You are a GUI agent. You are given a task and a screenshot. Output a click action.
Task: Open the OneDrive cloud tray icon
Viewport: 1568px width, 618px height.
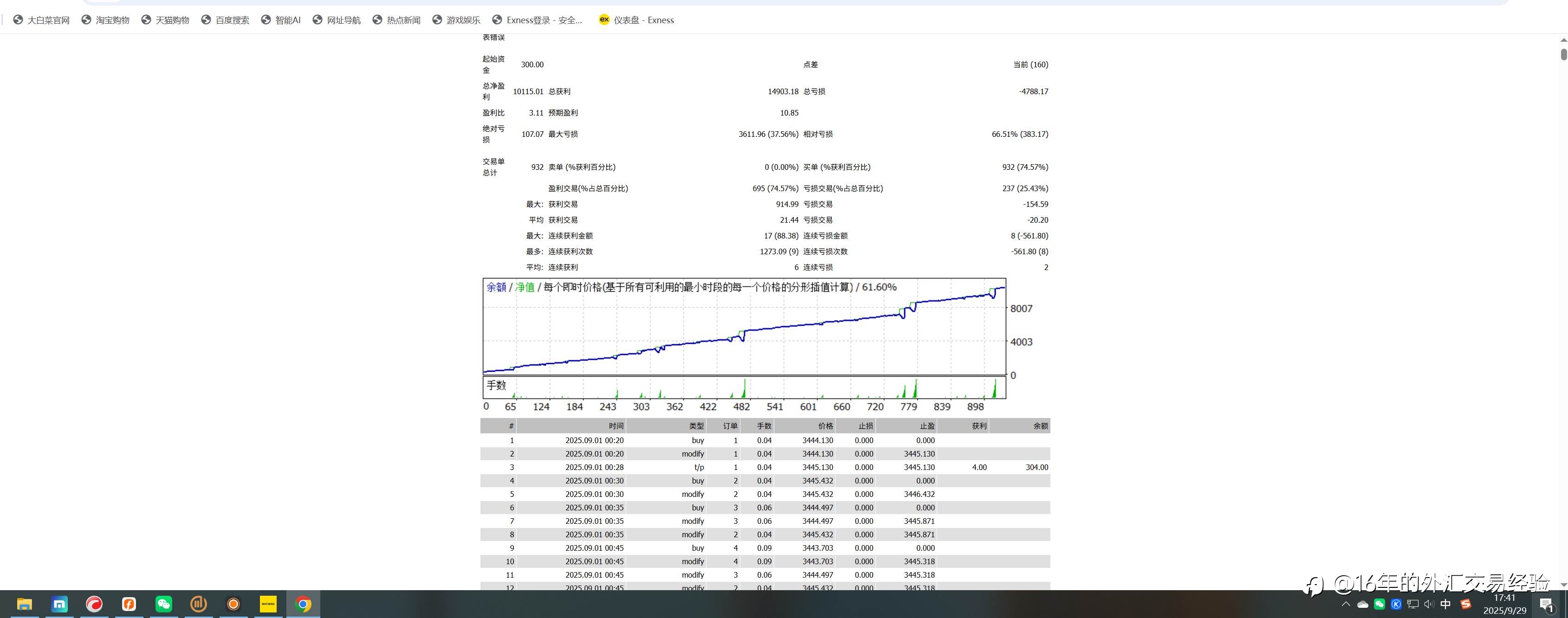tap(1363, 604)
